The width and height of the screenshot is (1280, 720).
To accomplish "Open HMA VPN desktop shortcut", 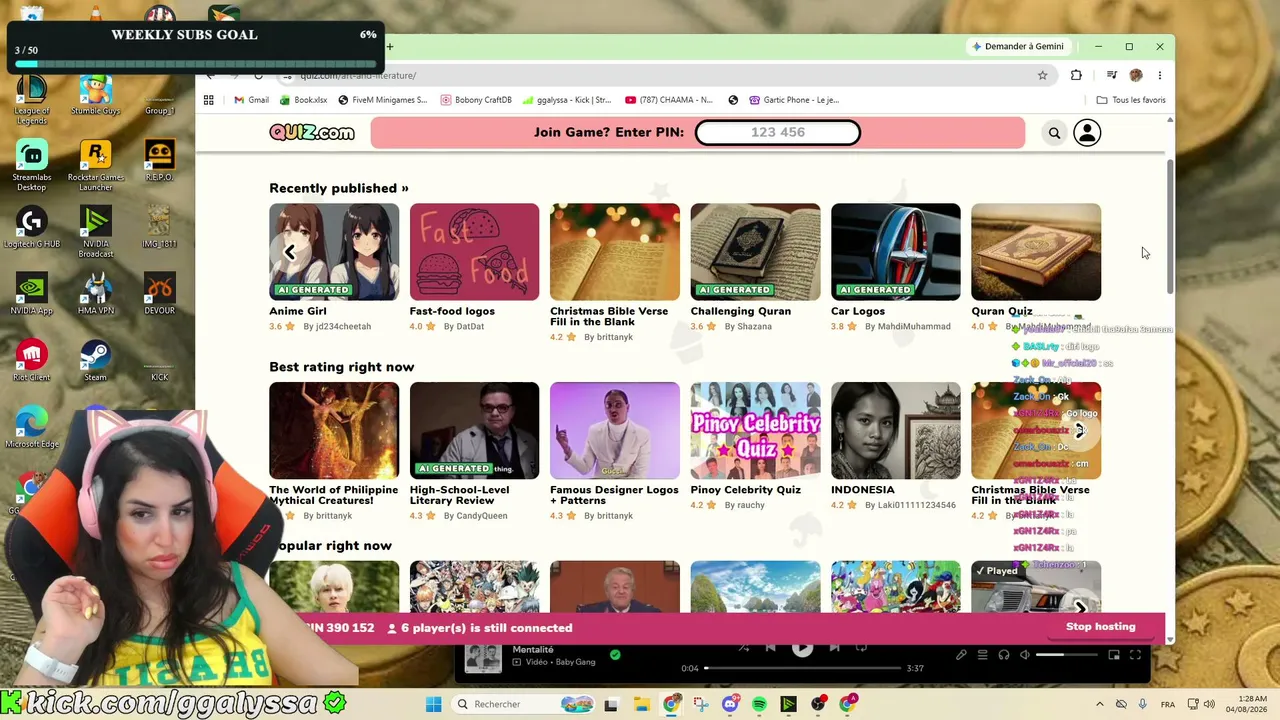I will 96,293.
